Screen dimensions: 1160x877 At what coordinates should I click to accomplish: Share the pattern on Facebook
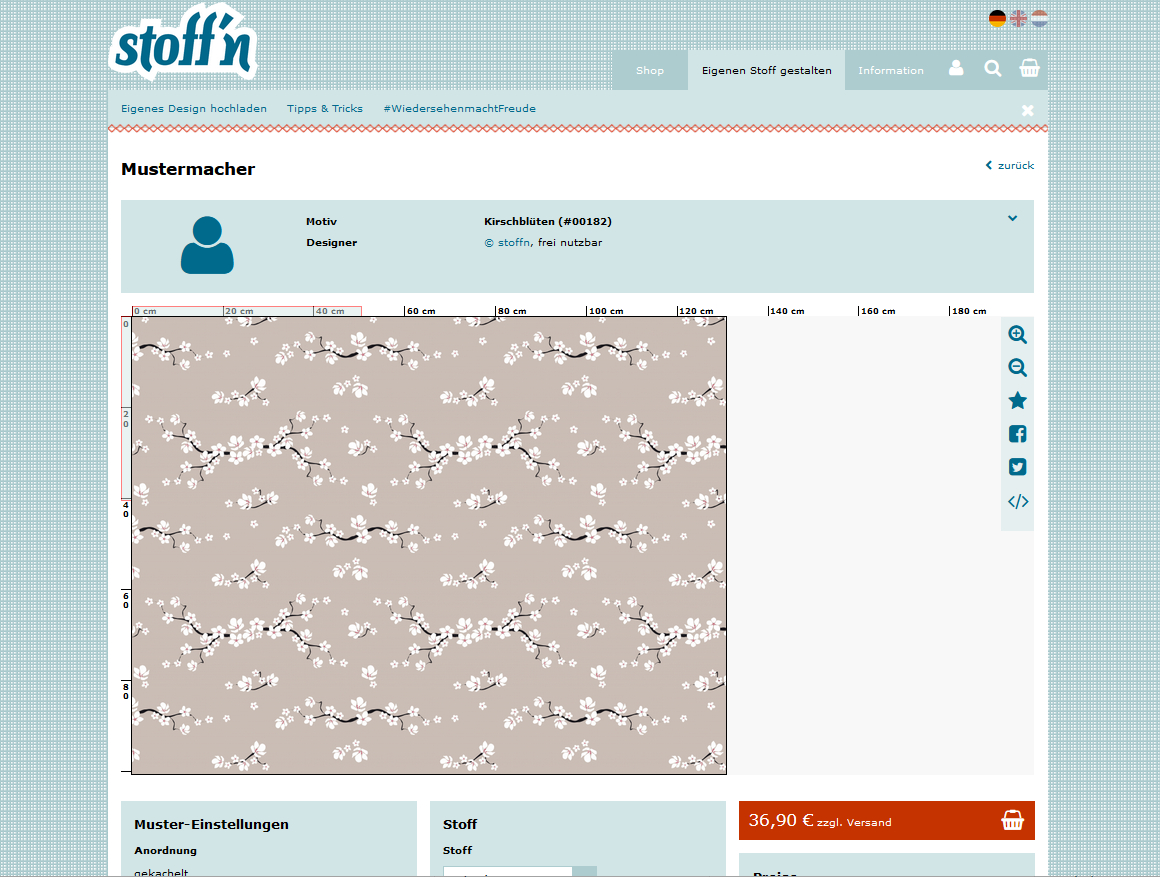pyautogui.click(x=1017, y=434)
